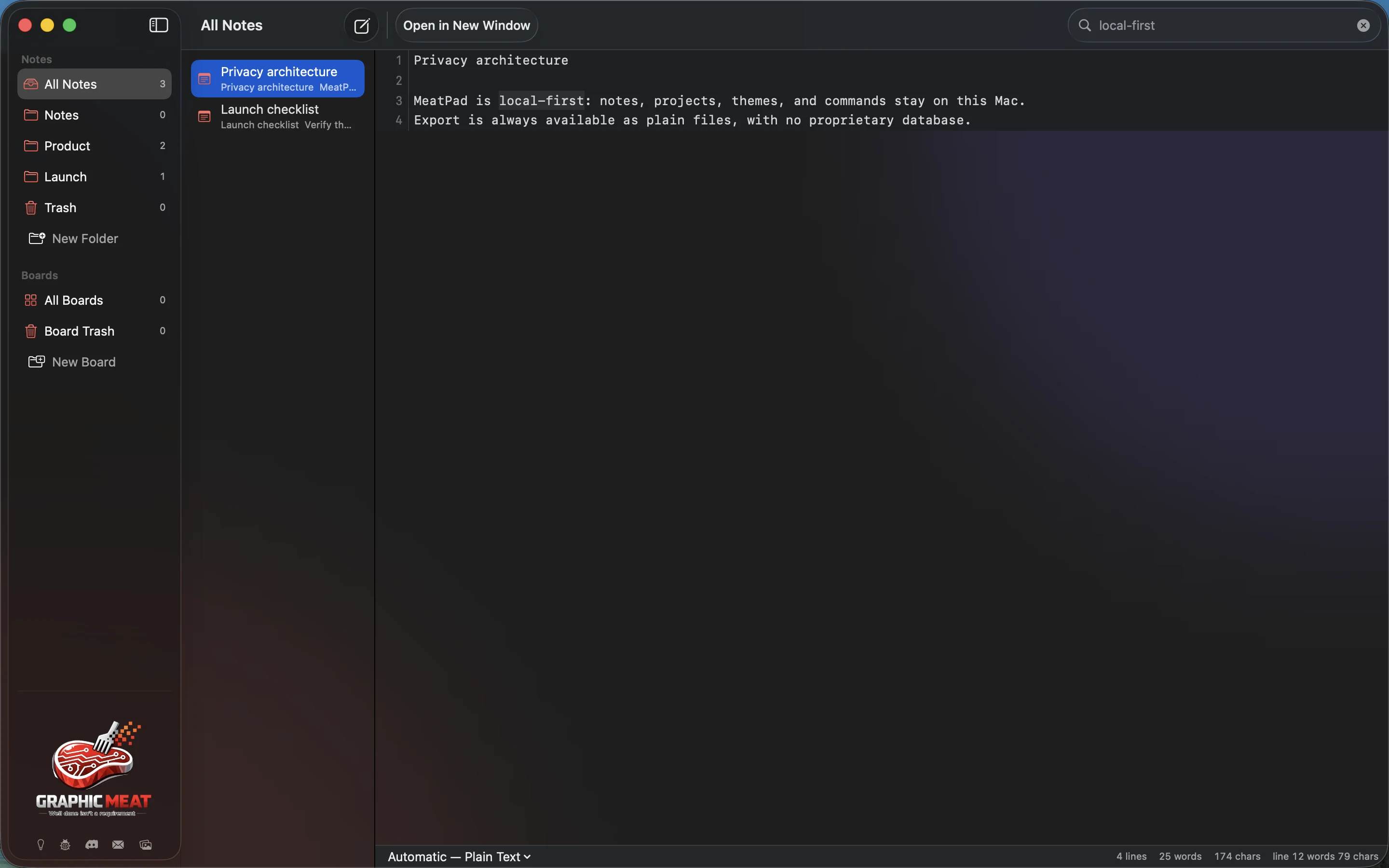
Task: Select All Notes in sidebar
Action: click(x=95, y=84)
